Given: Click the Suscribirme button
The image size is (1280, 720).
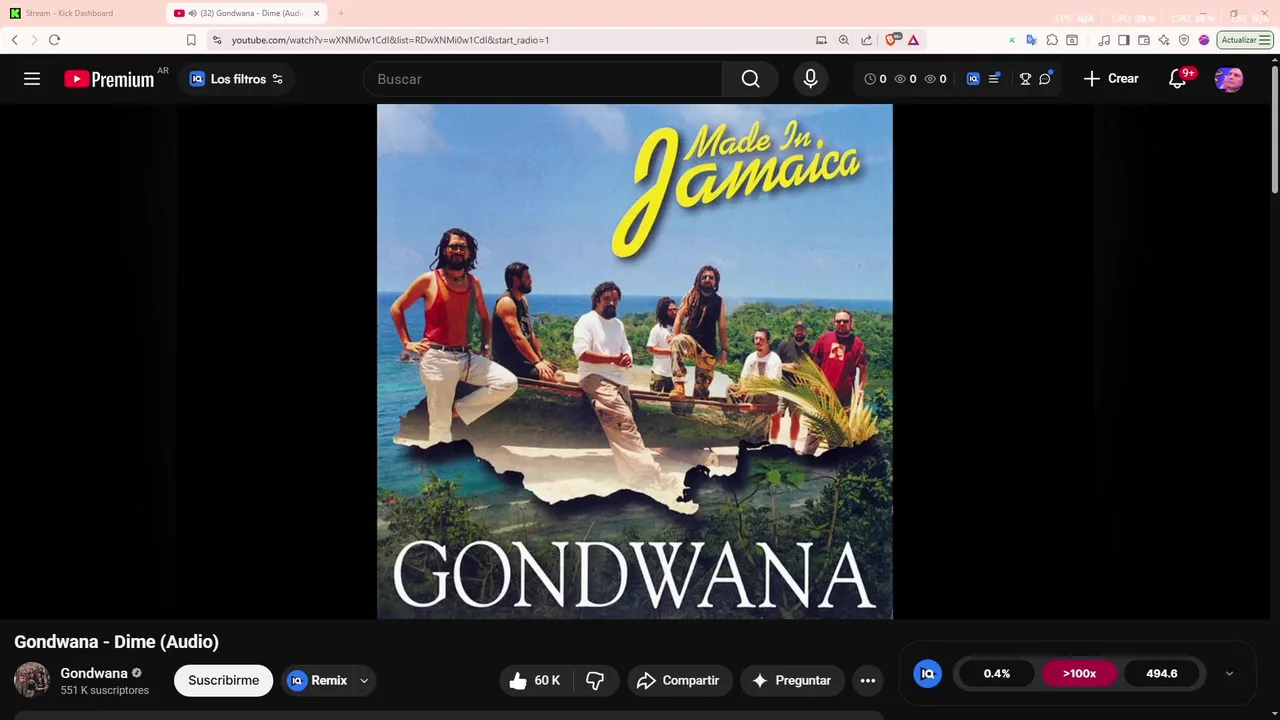Looking at the screenshot, I should (224, 680).
